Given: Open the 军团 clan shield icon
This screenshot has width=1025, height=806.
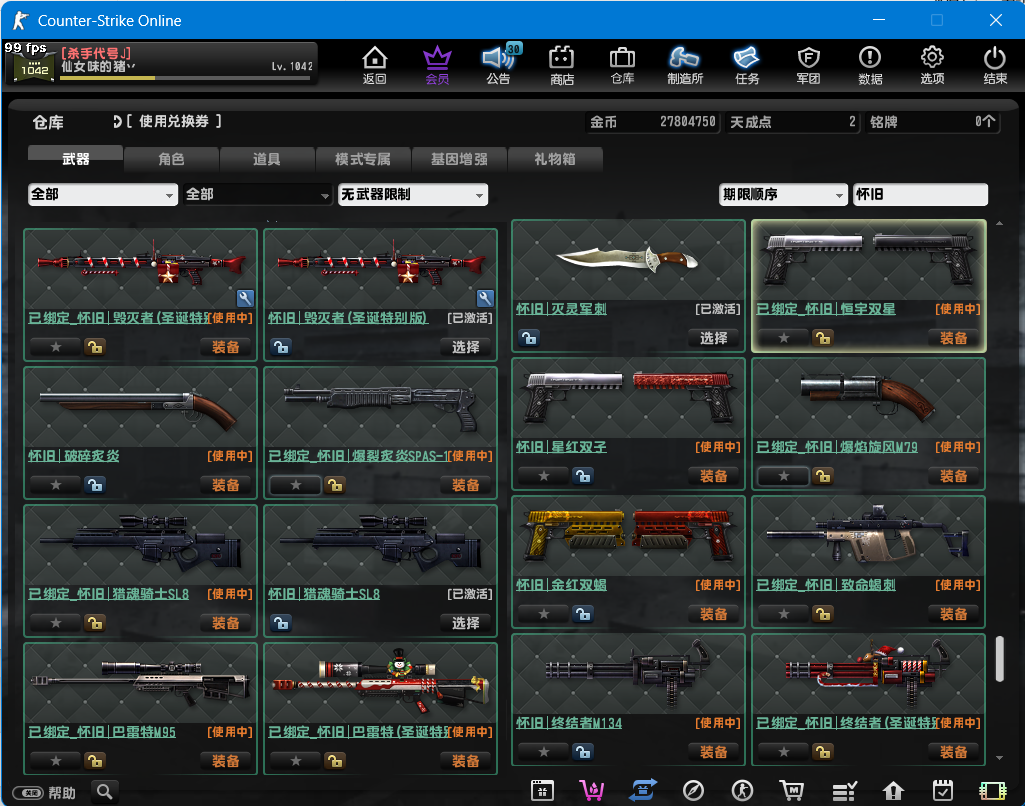Looking at the screenshot, I should click(x=809, y=65).
